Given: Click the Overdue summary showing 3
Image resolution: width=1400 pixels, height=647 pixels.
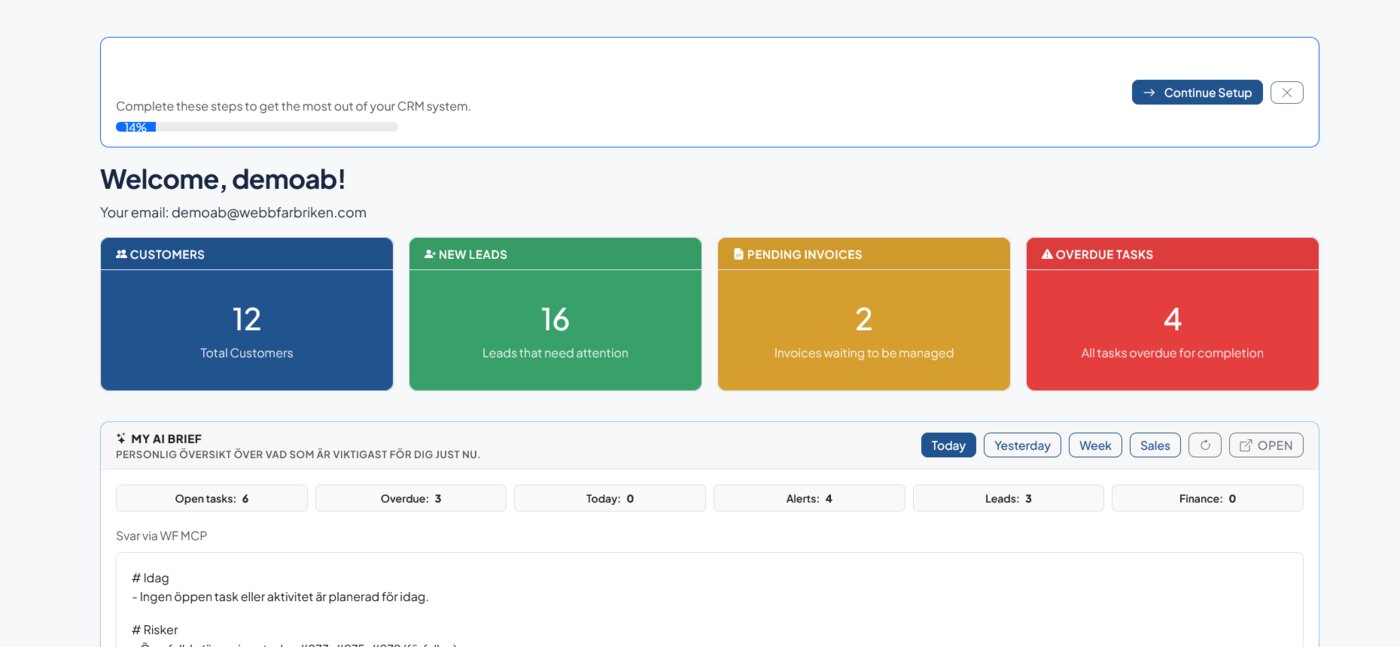Looking at the screenshot, I should pos(410,497).
